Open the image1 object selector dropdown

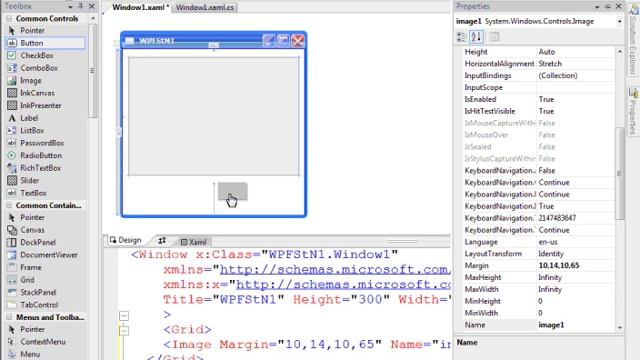(x=620, y=21)
